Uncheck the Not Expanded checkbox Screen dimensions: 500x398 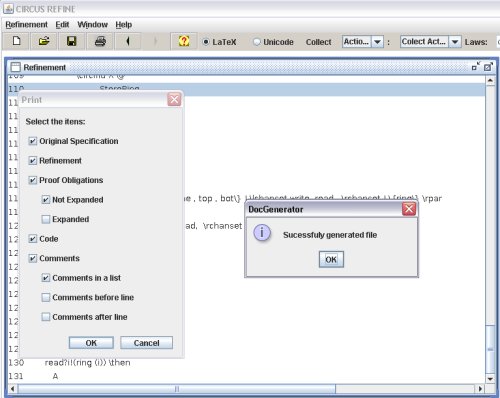[x=46, y=200]
